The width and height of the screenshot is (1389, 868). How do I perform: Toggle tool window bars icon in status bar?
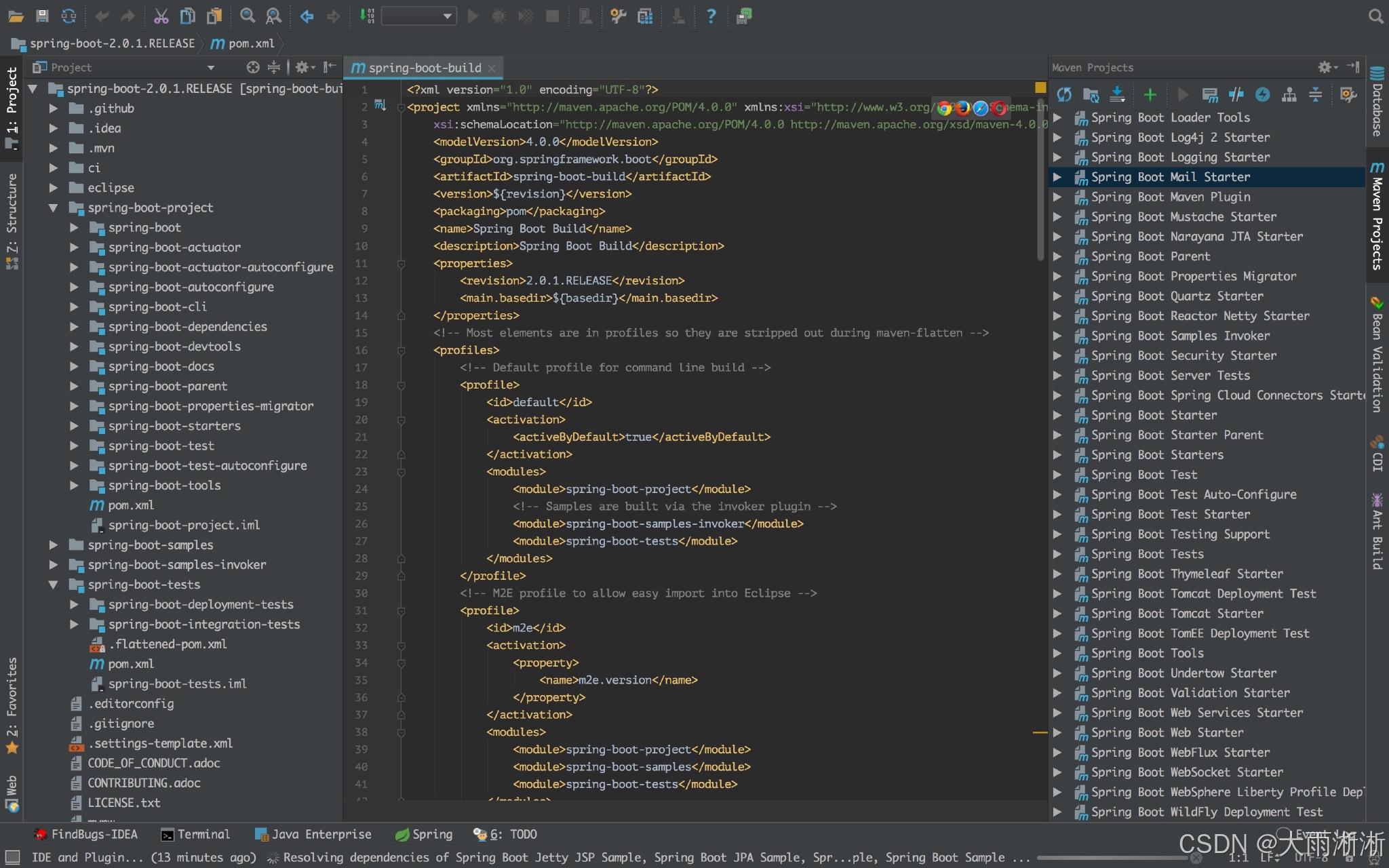tap(12, 857)
